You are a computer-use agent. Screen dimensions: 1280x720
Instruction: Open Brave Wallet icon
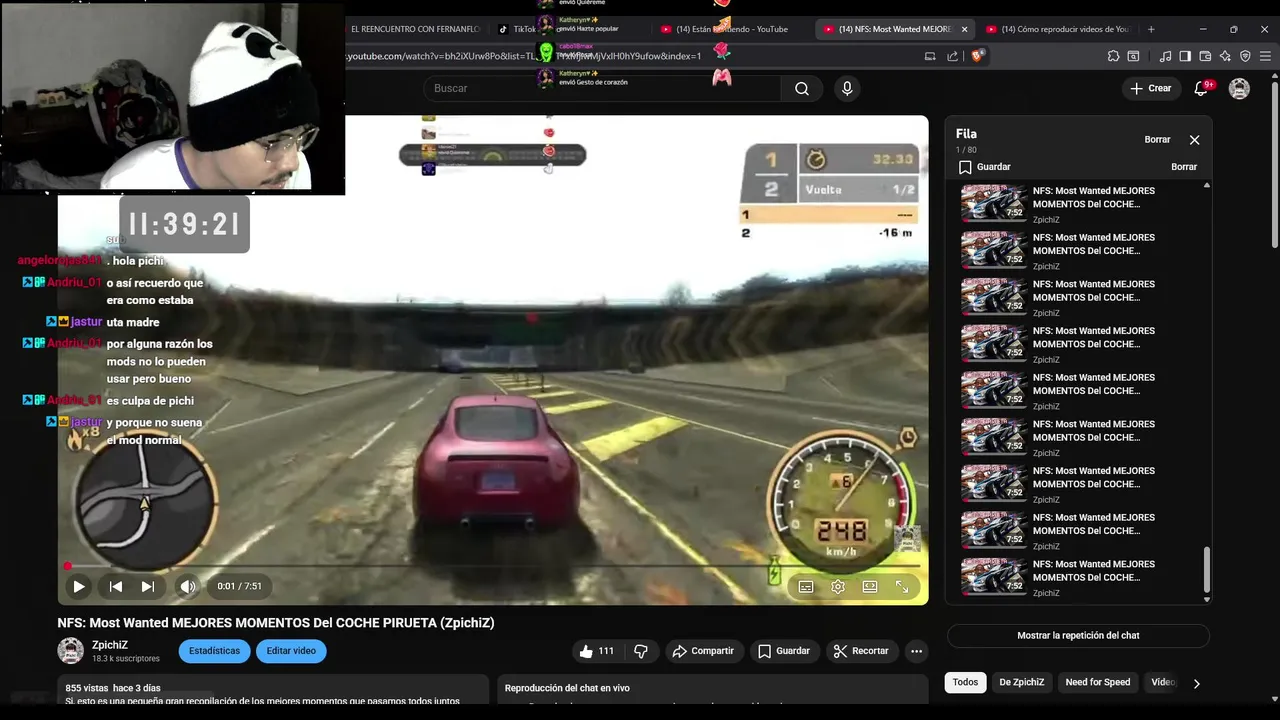point(1205,56)
